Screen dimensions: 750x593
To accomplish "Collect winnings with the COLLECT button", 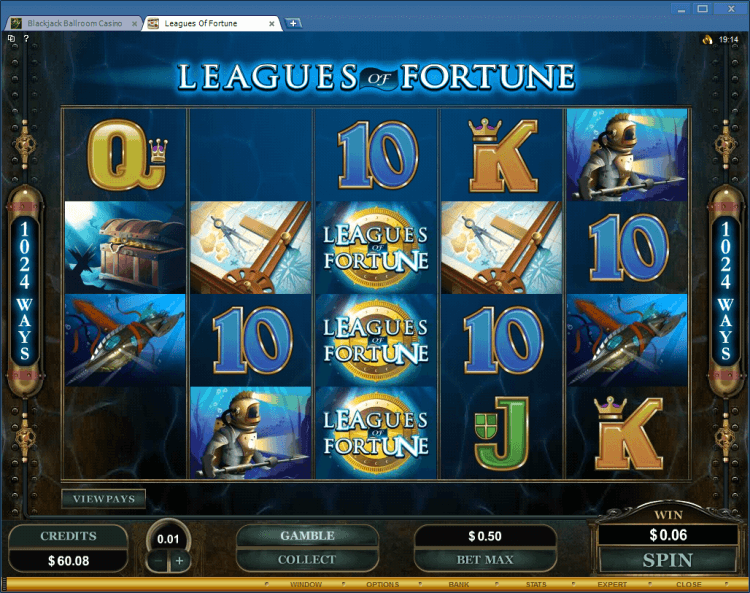I will pyautogui.click(x=307, y=559).
